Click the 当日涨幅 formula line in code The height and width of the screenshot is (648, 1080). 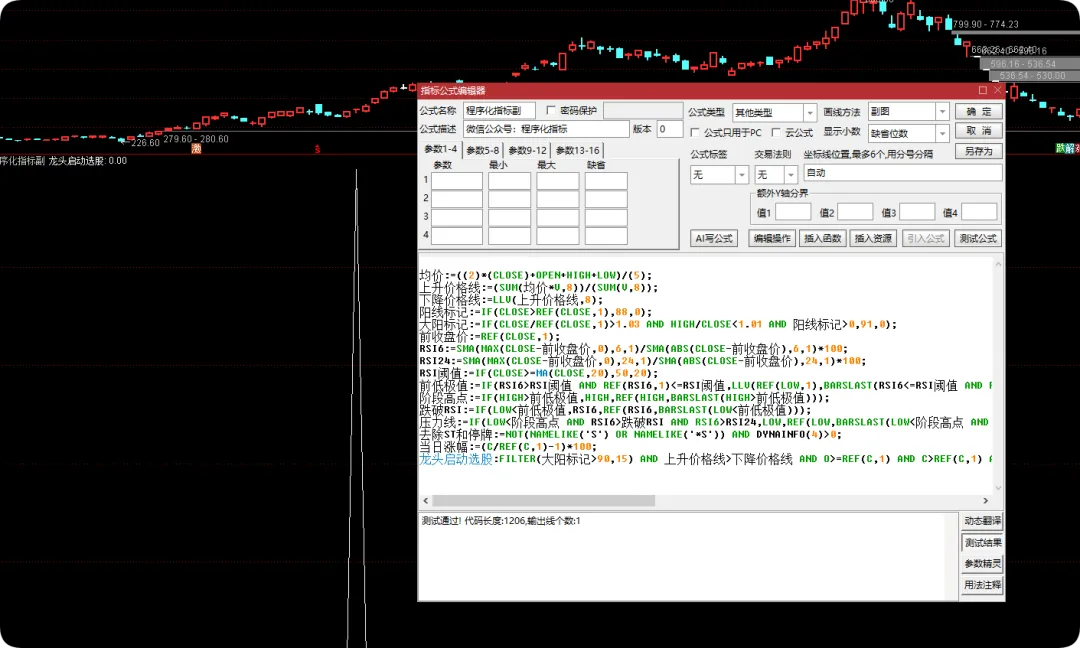[508, 447]
